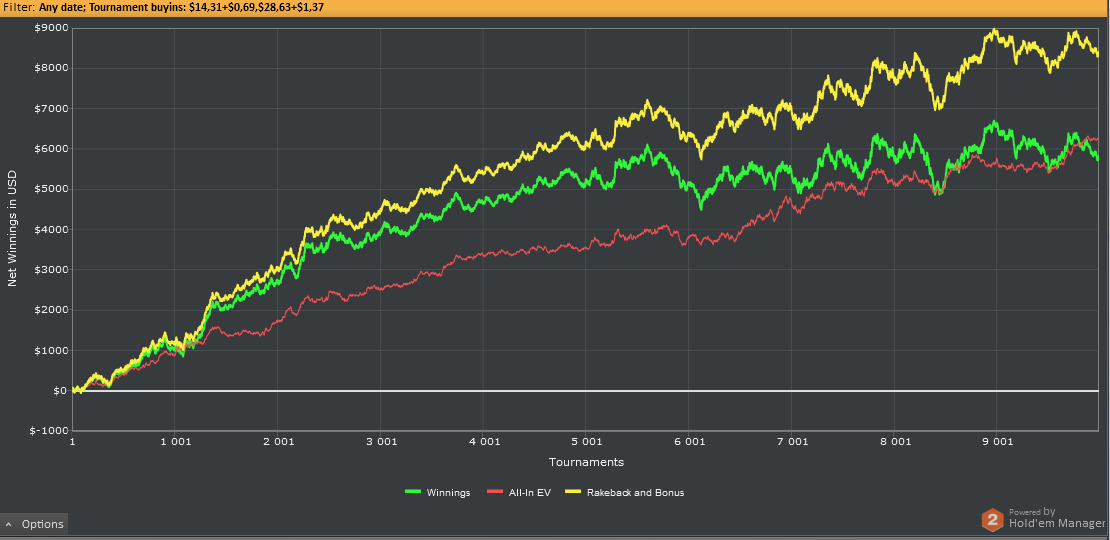1110x540 pixels.
Task: Click the $0 y-axis label
Action: (x=59, y=391)
